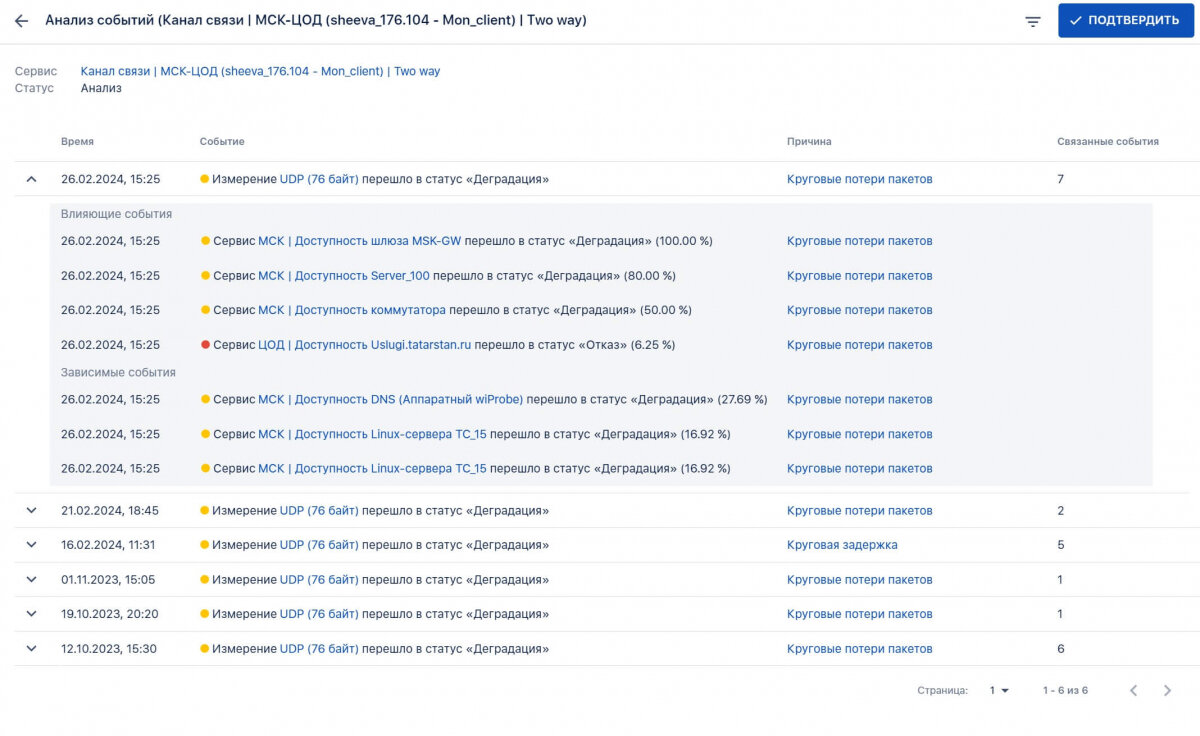The height and width of the screenshot is (736, 1200).
Task: Expand the 16.02.2024, 11:31 event row
Action: tap(31, 545)
